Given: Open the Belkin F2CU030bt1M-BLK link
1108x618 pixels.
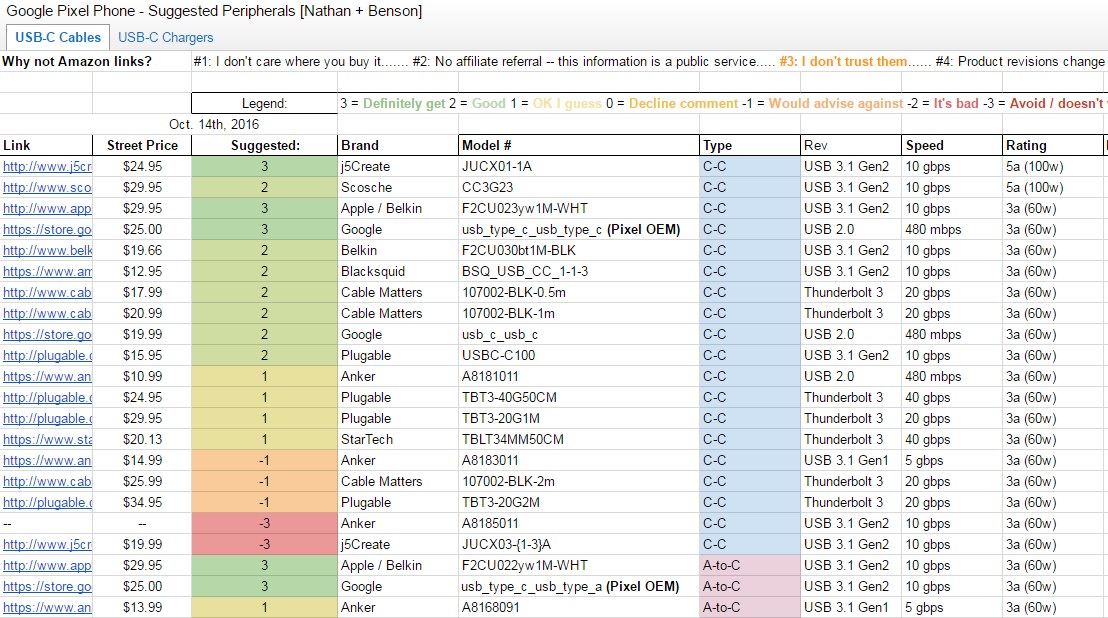Looking at the screenshot, I should click(47, 251).
